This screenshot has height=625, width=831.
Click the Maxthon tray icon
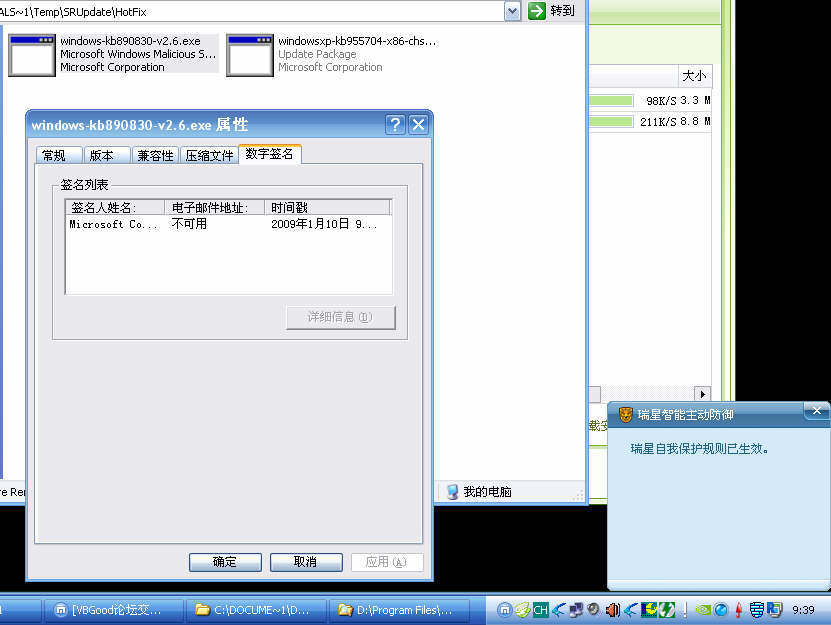click(x=504, y=610)
